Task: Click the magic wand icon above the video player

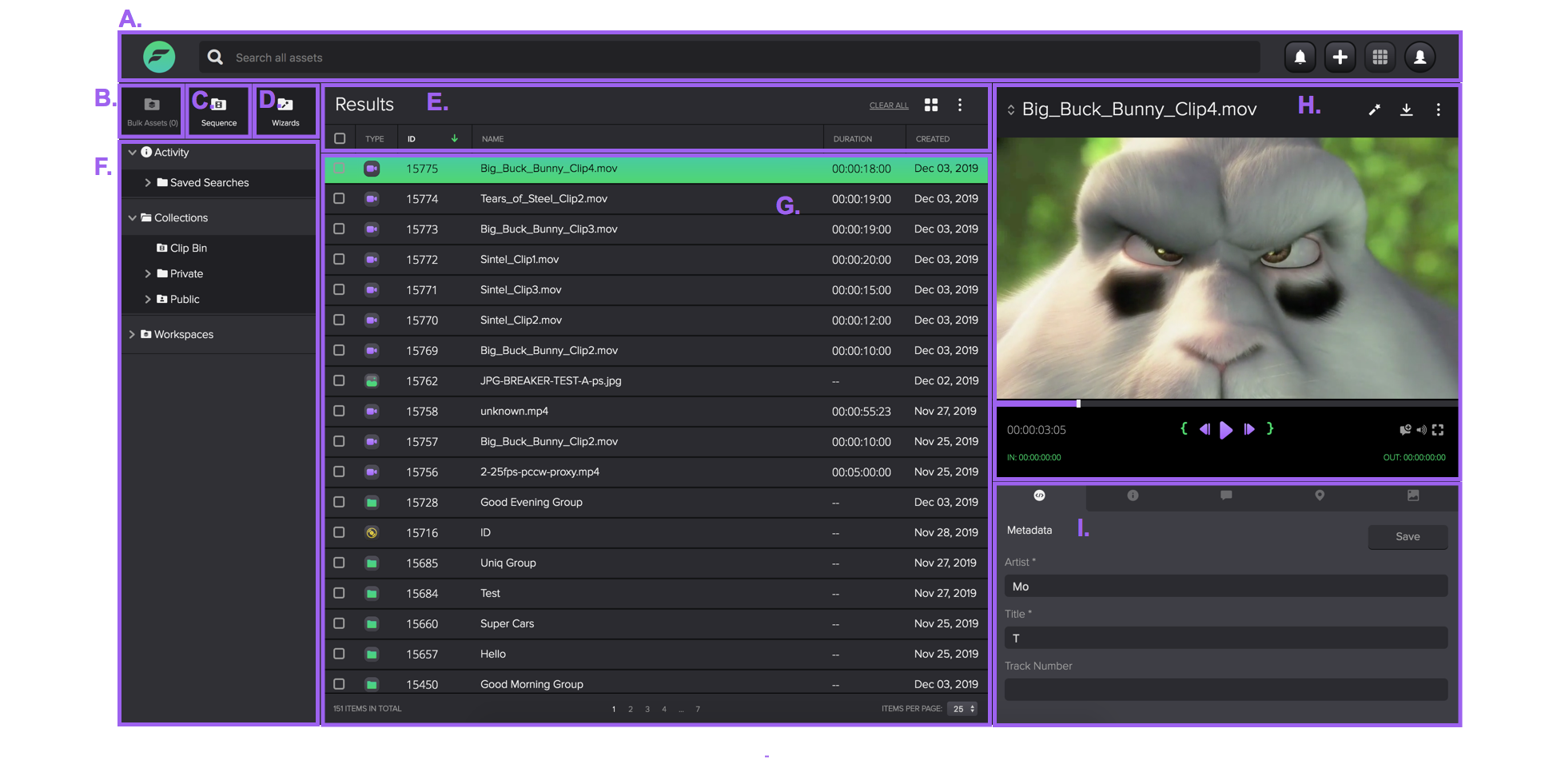Action: click(x=1374, y=109)
